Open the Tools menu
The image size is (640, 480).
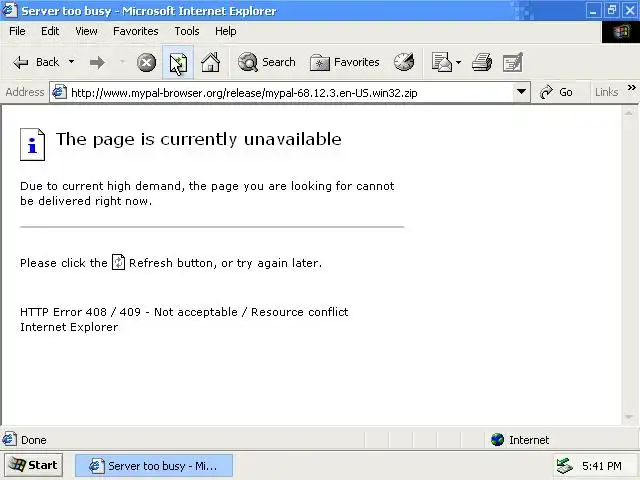(187, 31)
